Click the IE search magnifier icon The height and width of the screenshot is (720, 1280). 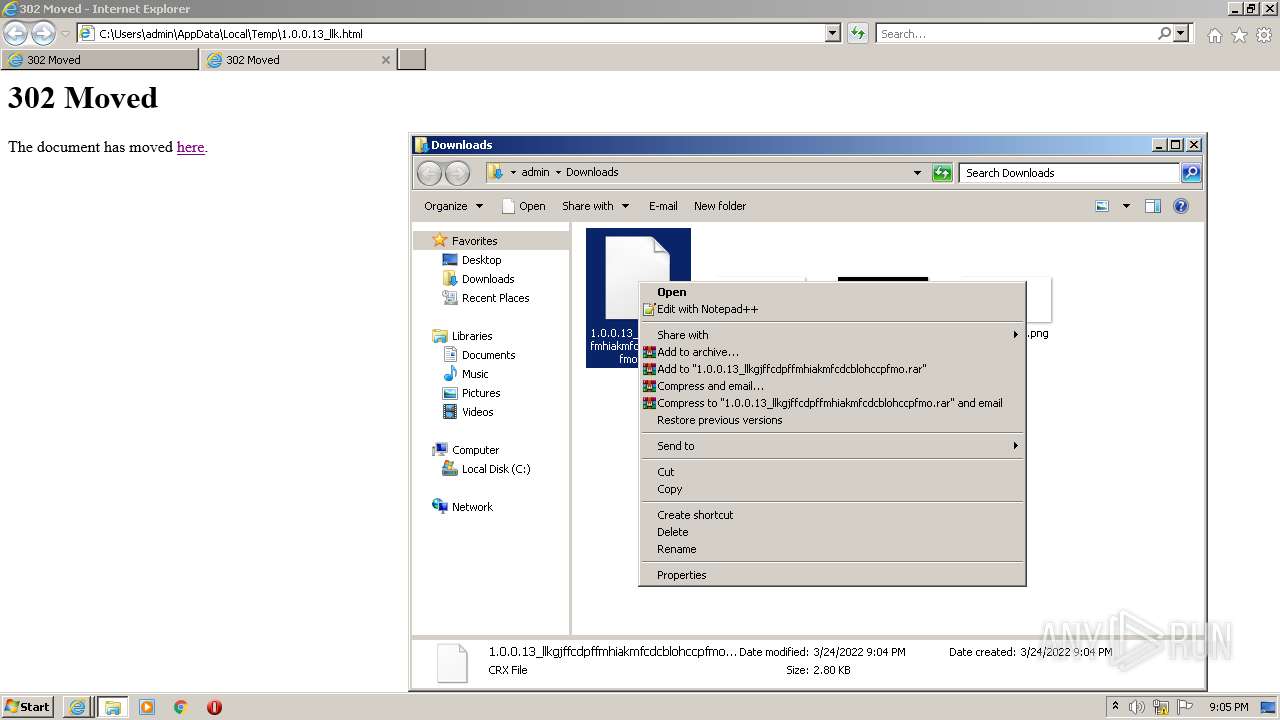[1164, 33]
